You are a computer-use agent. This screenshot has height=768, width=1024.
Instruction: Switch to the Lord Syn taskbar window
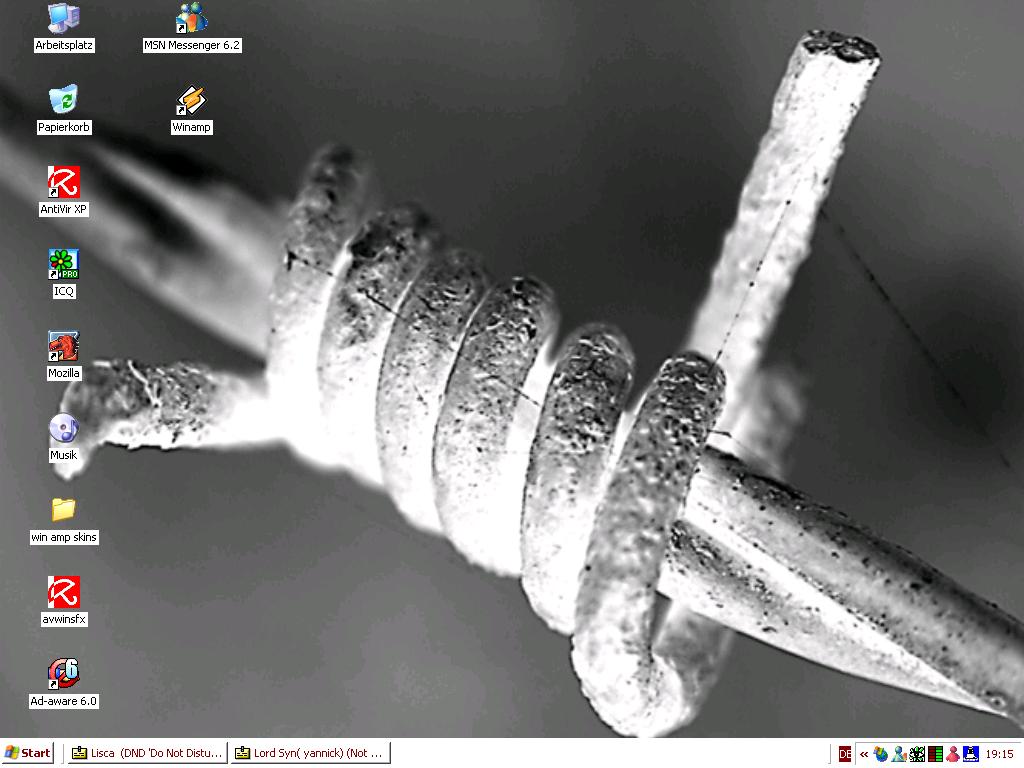click(308, 753)
